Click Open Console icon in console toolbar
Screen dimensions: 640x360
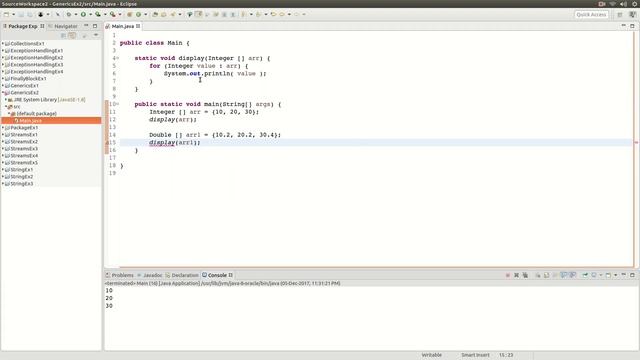608,275
